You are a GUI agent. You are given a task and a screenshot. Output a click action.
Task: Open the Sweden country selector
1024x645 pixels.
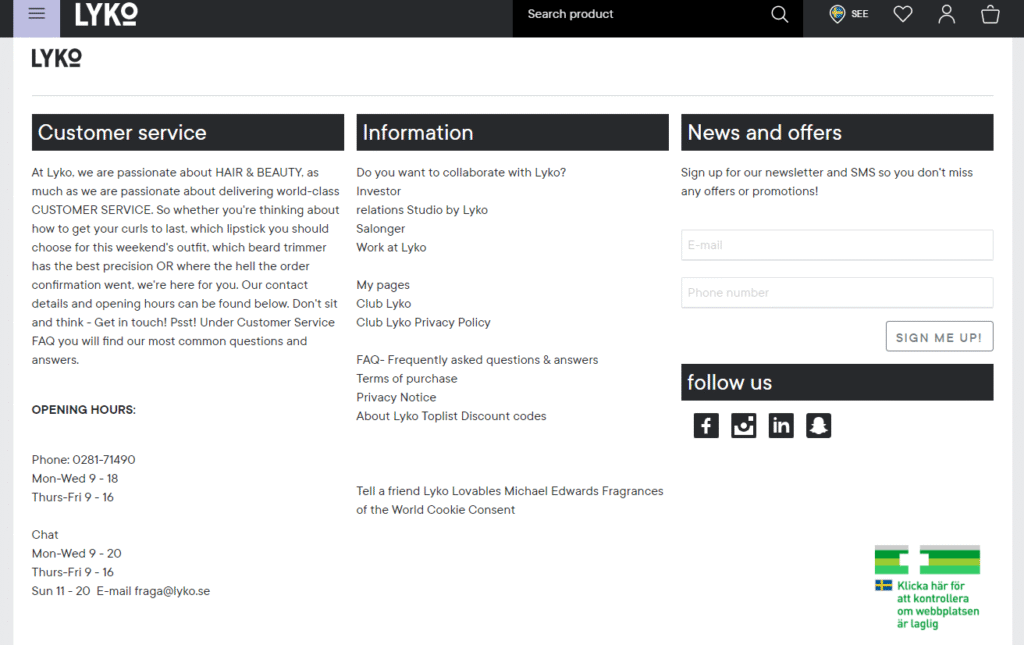point(848,14)
